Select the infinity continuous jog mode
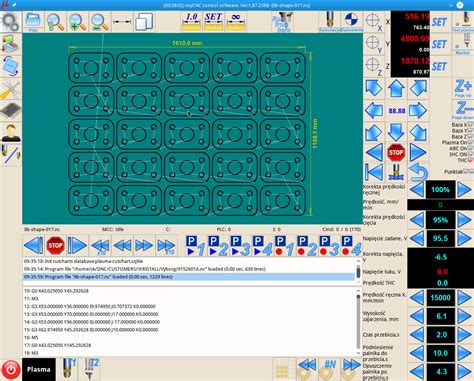 (236, 22)
